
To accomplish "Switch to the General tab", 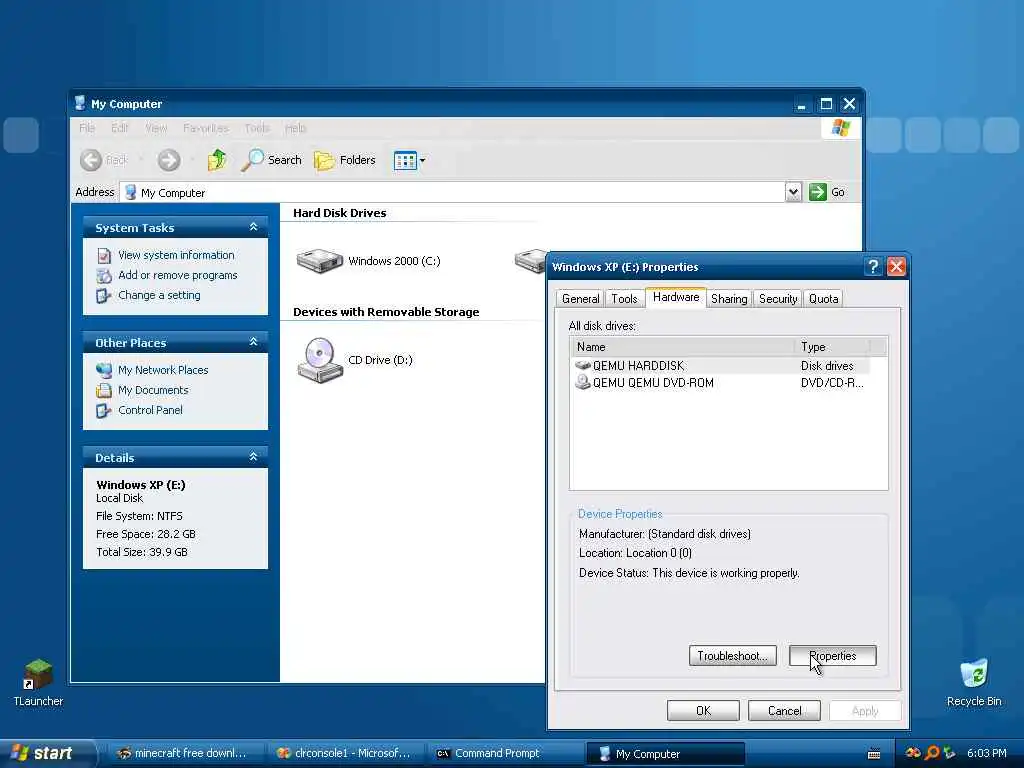I will click(x=580, y=298).
